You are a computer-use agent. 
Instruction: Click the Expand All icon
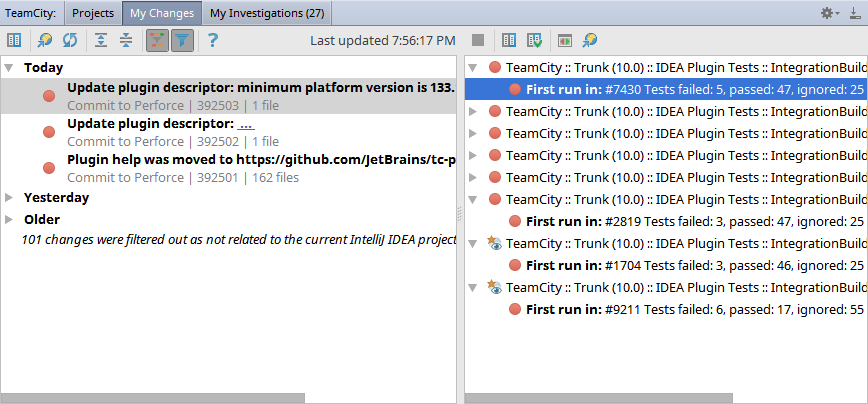click(101, 40)
